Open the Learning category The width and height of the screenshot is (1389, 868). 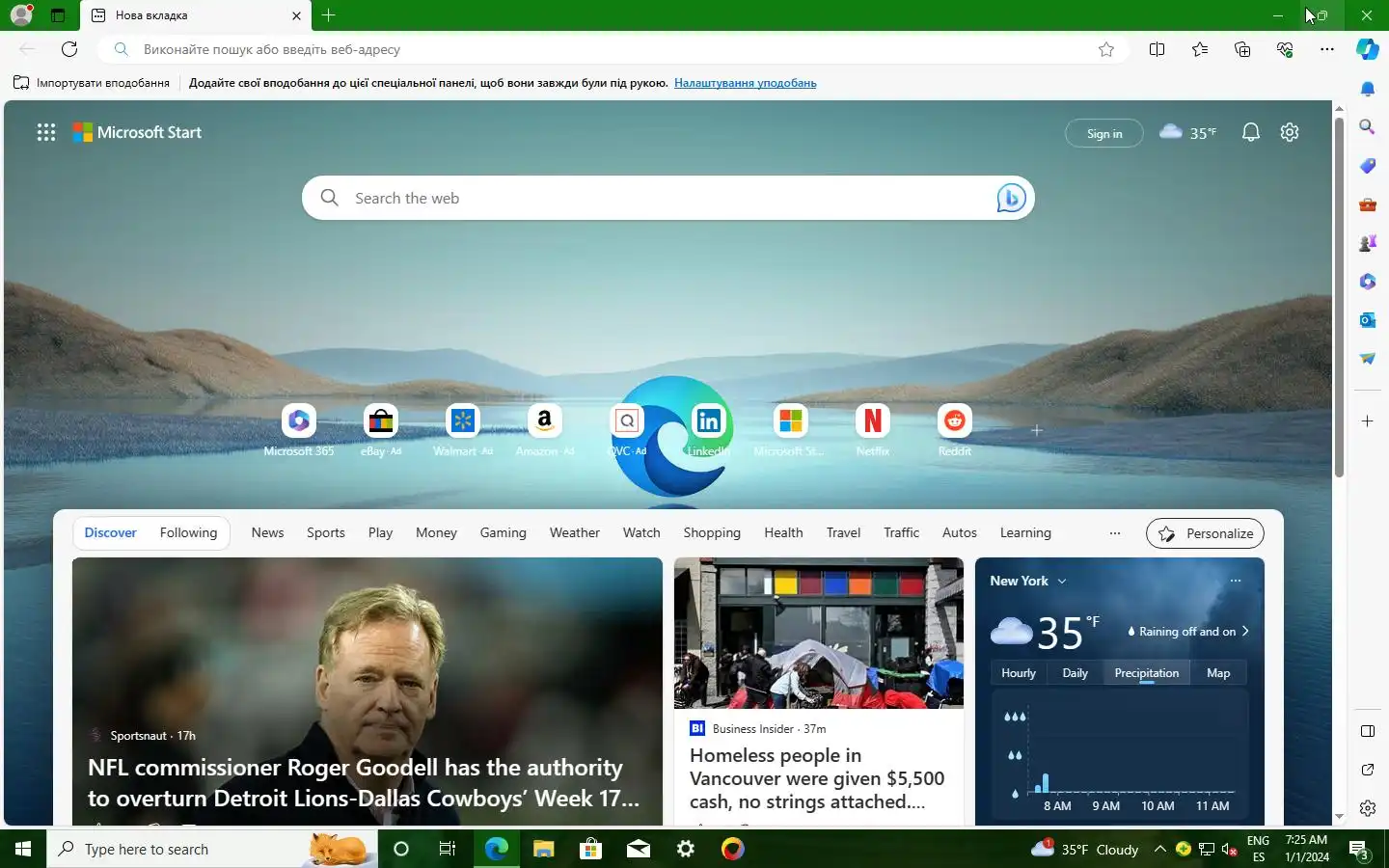[x=1025, y=532]
